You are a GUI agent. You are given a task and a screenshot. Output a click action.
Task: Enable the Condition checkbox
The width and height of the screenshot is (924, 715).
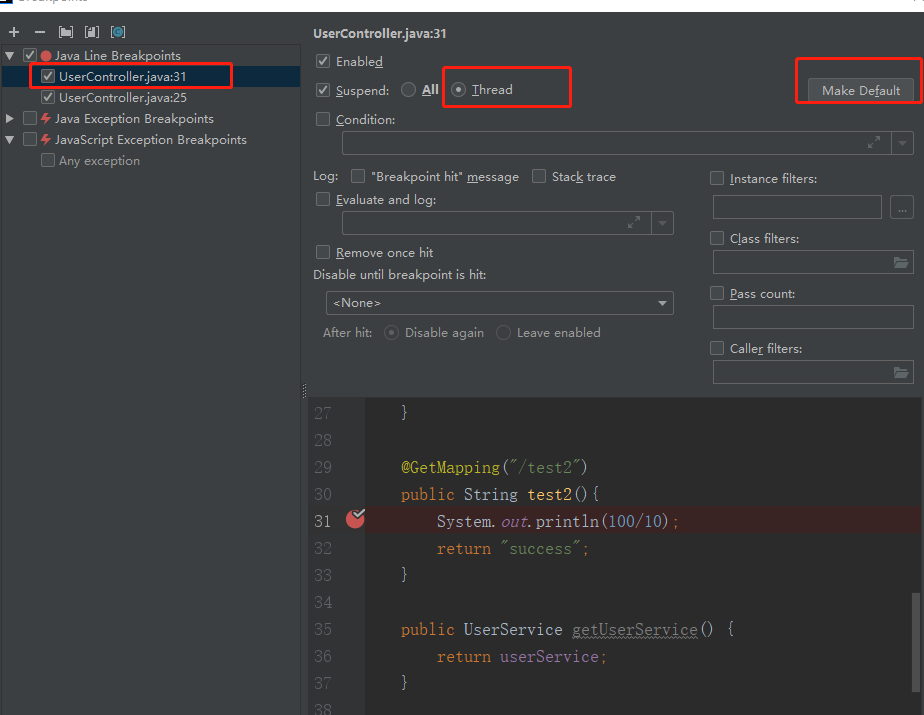coord(323,120)
